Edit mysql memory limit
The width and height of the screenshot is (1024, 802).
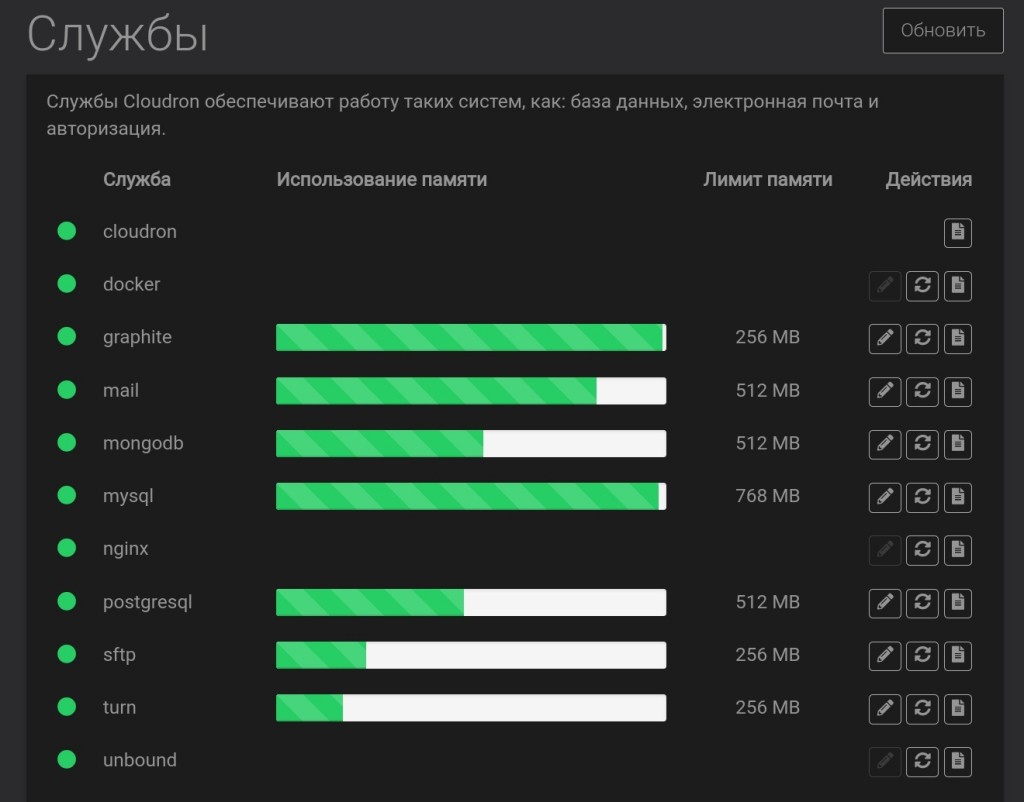(885, 498)
